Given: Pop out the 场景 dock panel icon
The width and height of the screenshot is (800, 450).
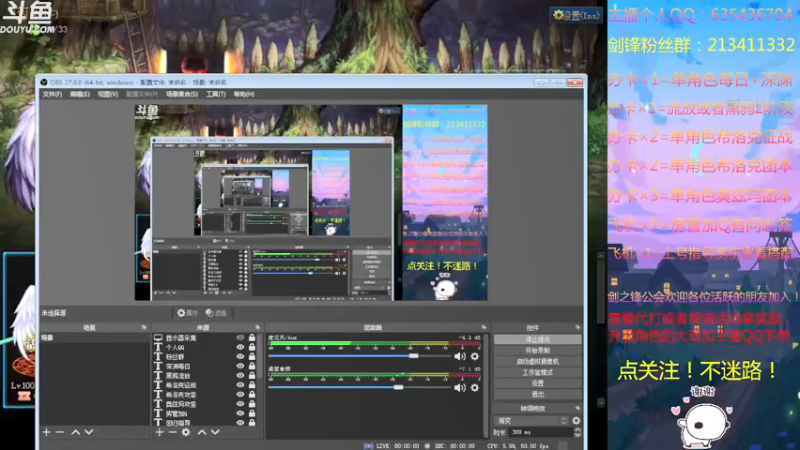Looking at the screenshot, I should pos(144,328).
